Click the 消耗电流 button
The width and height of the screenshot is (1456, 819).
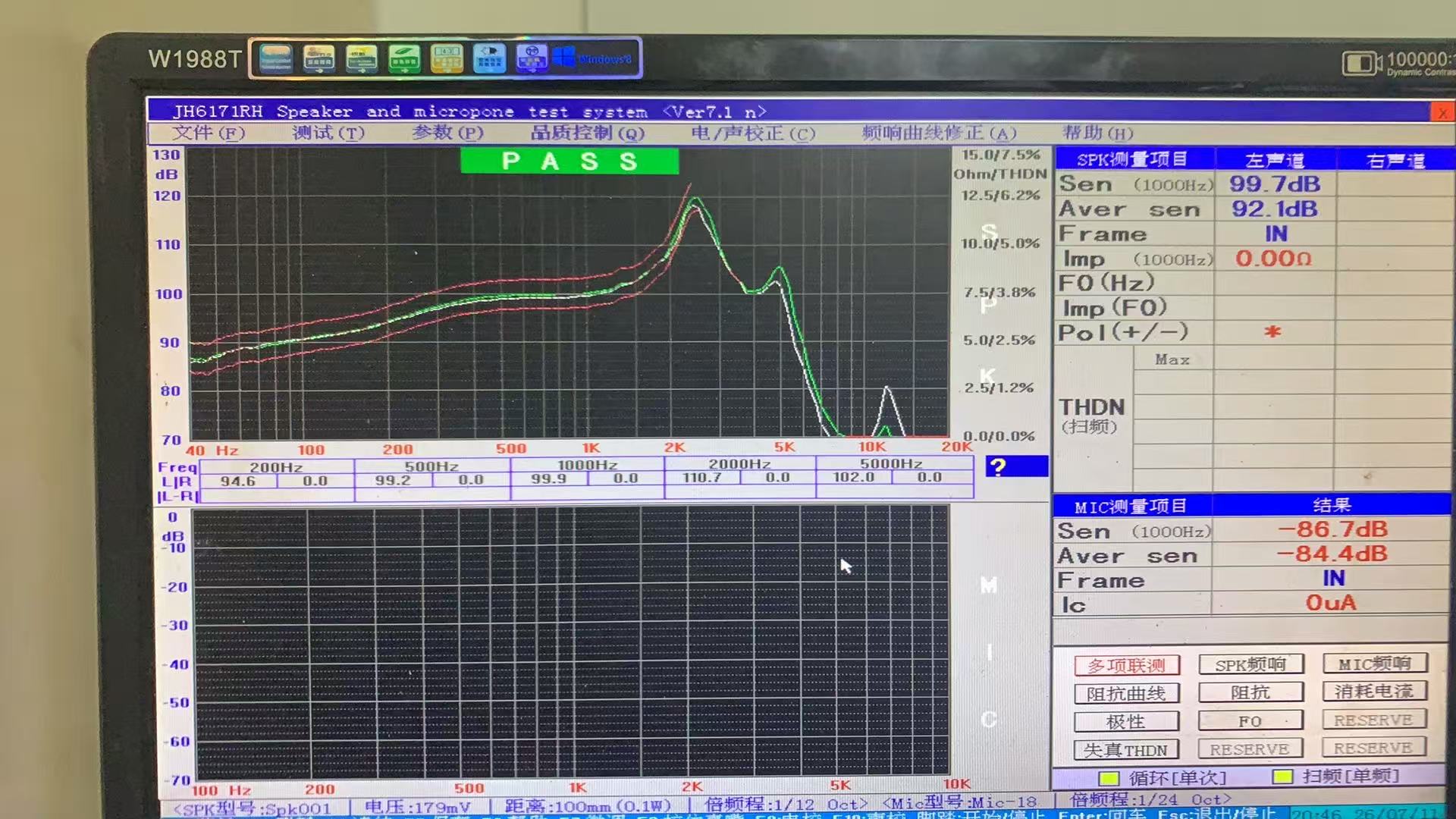[x=1374, y=691]
